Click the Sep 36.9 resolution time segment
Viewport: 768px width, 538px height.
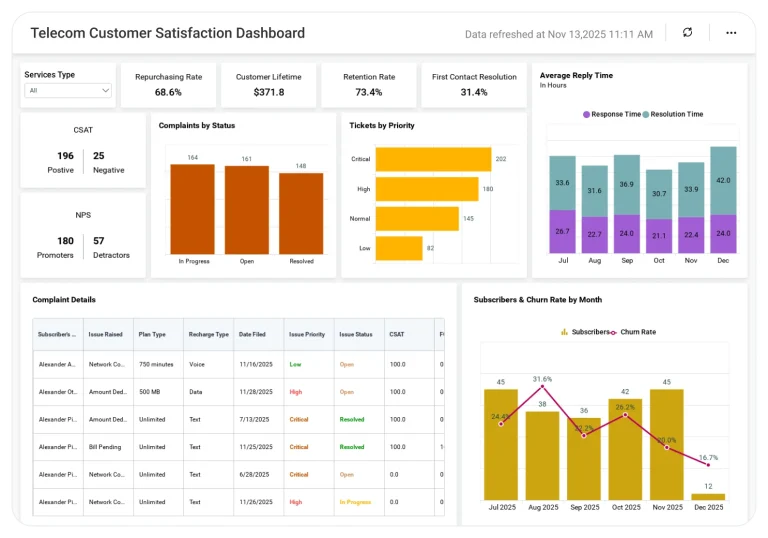tap(626, 185)
